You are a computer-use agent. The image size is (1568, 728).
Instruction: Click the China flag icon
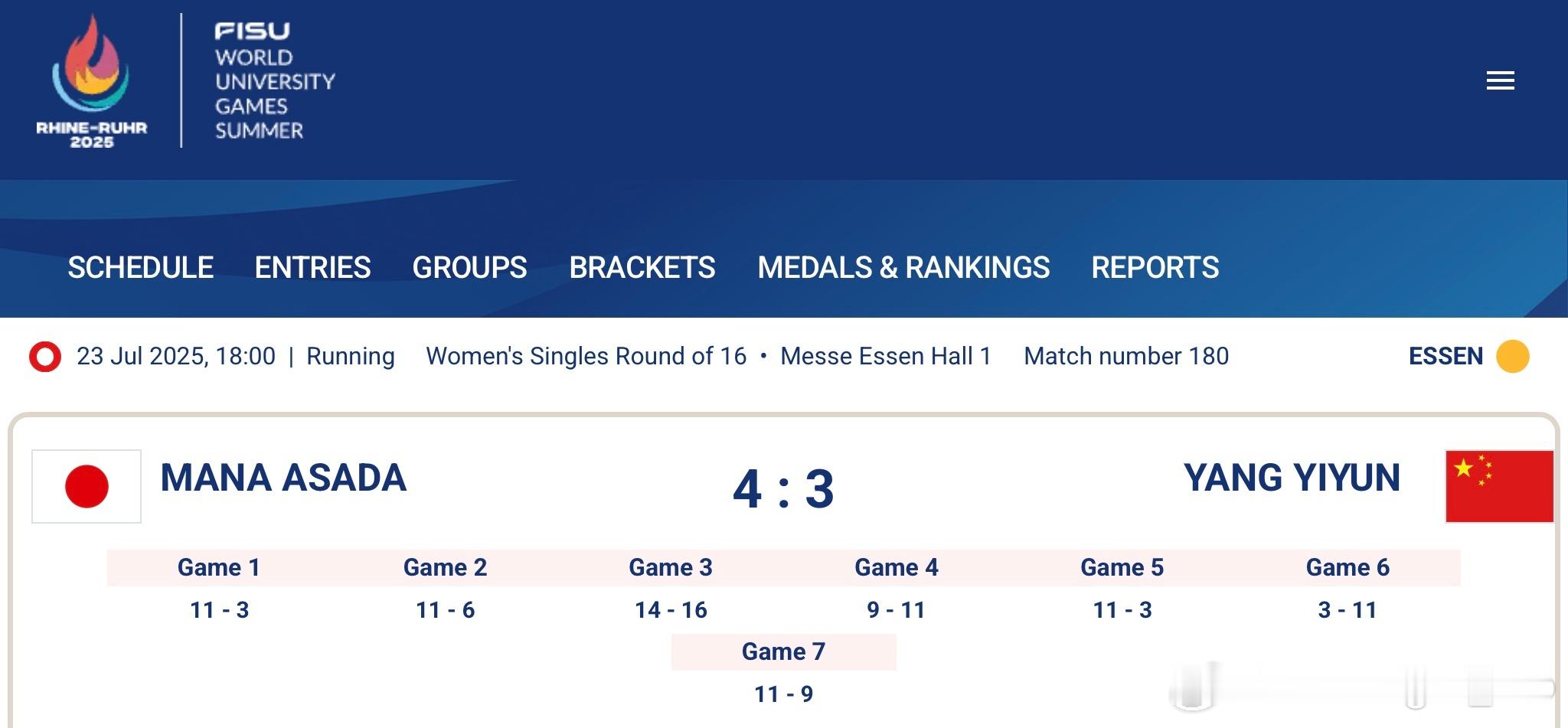pos(1499,486)
